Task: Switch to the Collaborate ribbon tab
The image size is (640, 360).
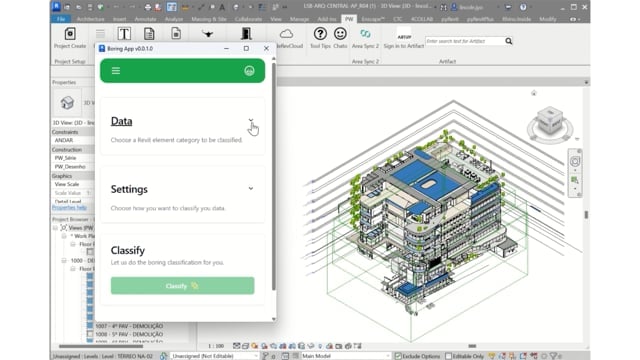Action: click(x=248, y=19)
